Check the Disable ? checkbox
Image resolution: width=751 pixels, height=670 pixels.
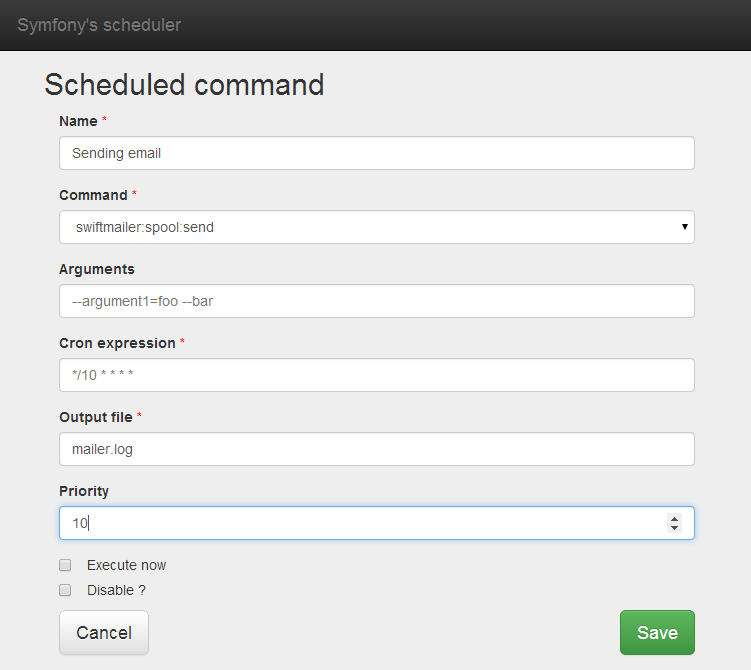coord(65,590)
